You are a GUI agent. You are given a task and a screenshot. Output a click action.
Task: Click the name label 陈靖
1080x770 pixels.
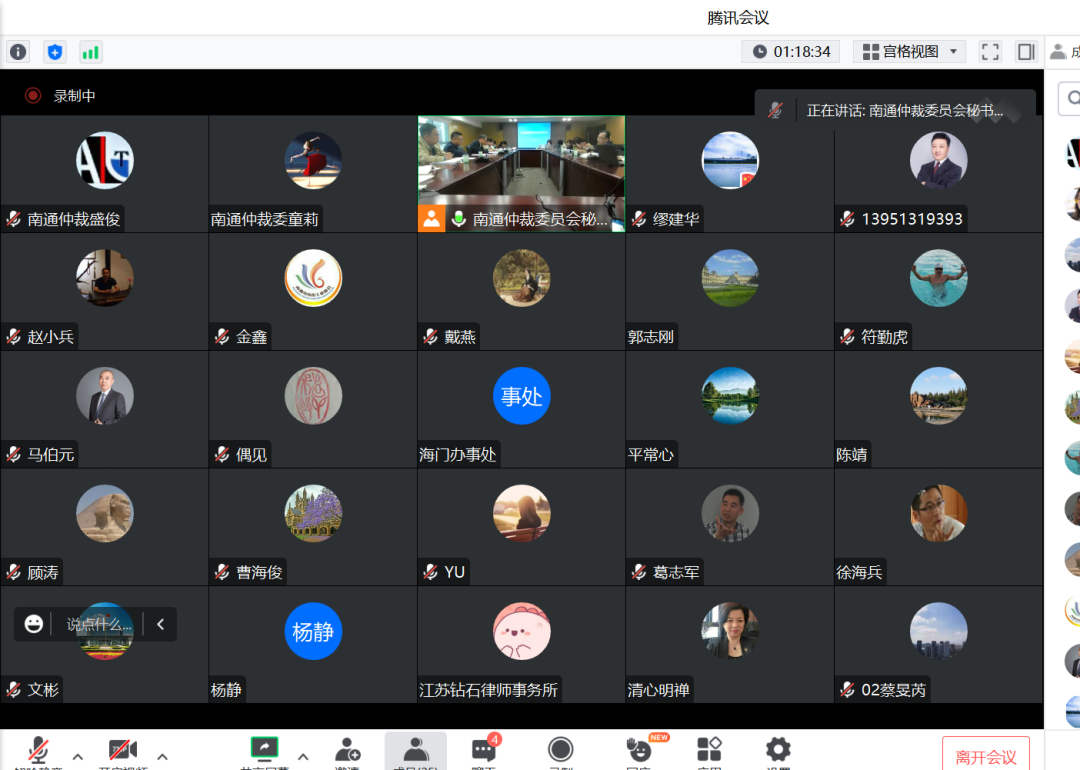tap(852, 455)
